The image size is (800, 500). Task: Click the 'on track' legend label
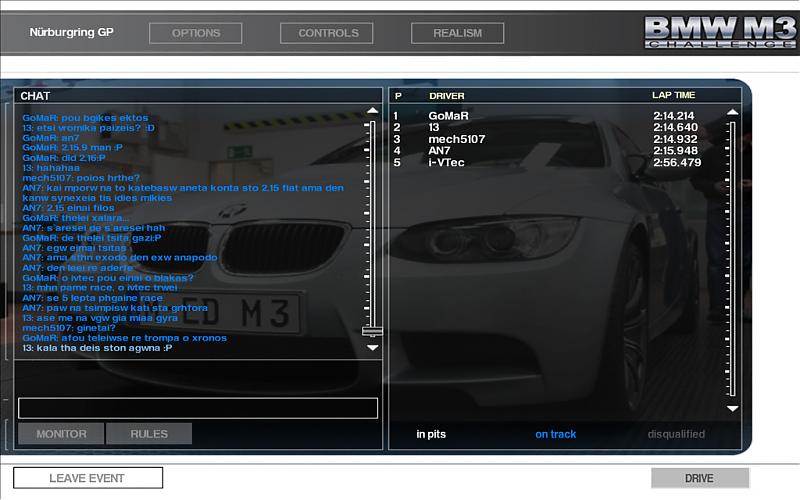pyautogui.click(x=556, y=434)
